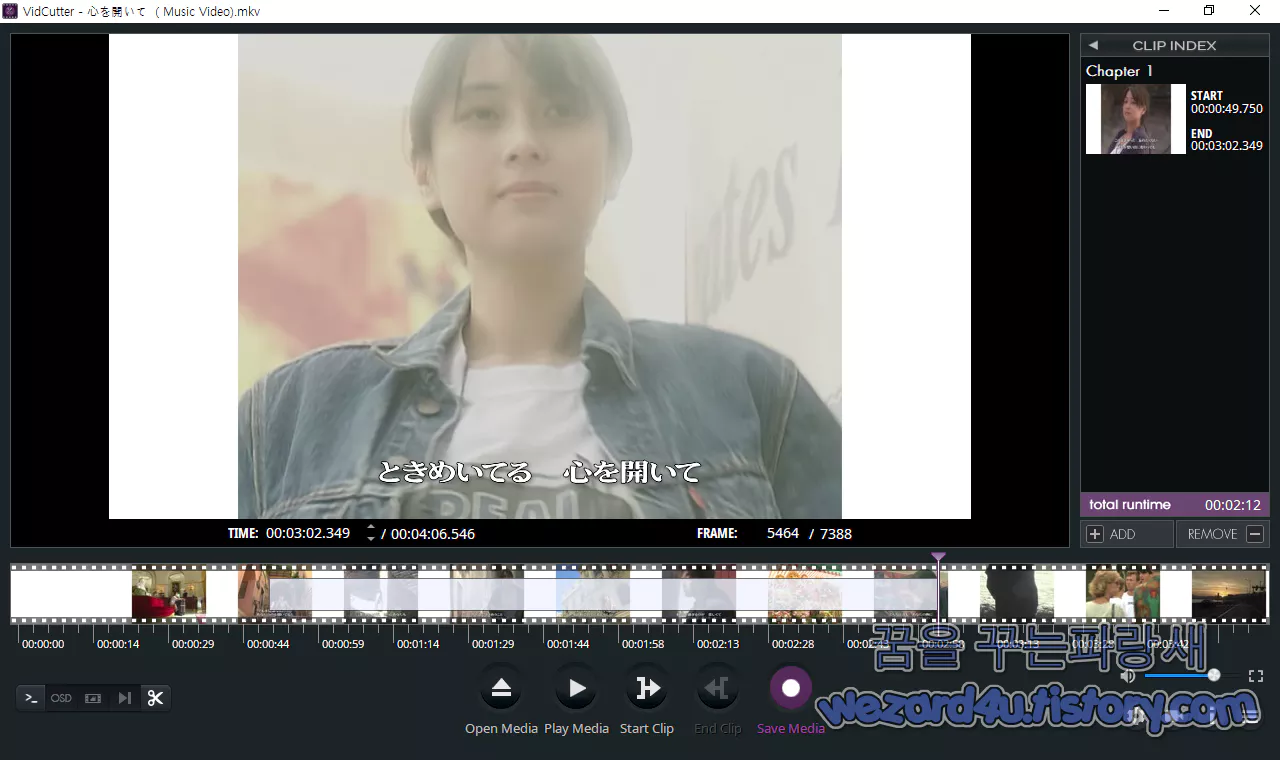The image size is (1280, 760).
Task: Seek to the blonde woman thumbnail on the timeline
Action: pyautogui.click(x=1123, y=594)
